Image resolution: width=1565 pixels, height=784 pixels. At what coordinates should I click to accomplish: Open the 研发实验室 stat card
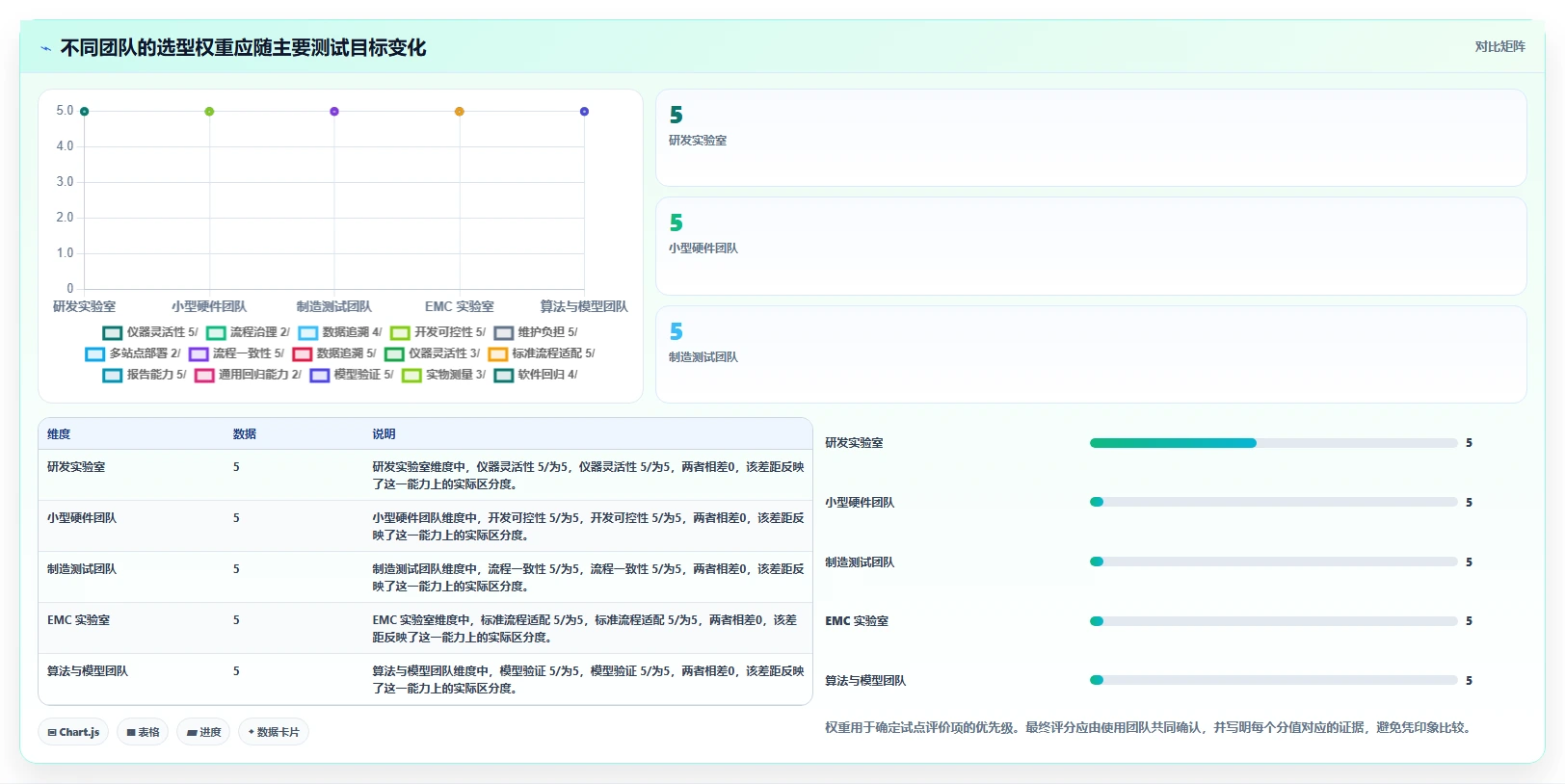click(x=1091, y=138)
